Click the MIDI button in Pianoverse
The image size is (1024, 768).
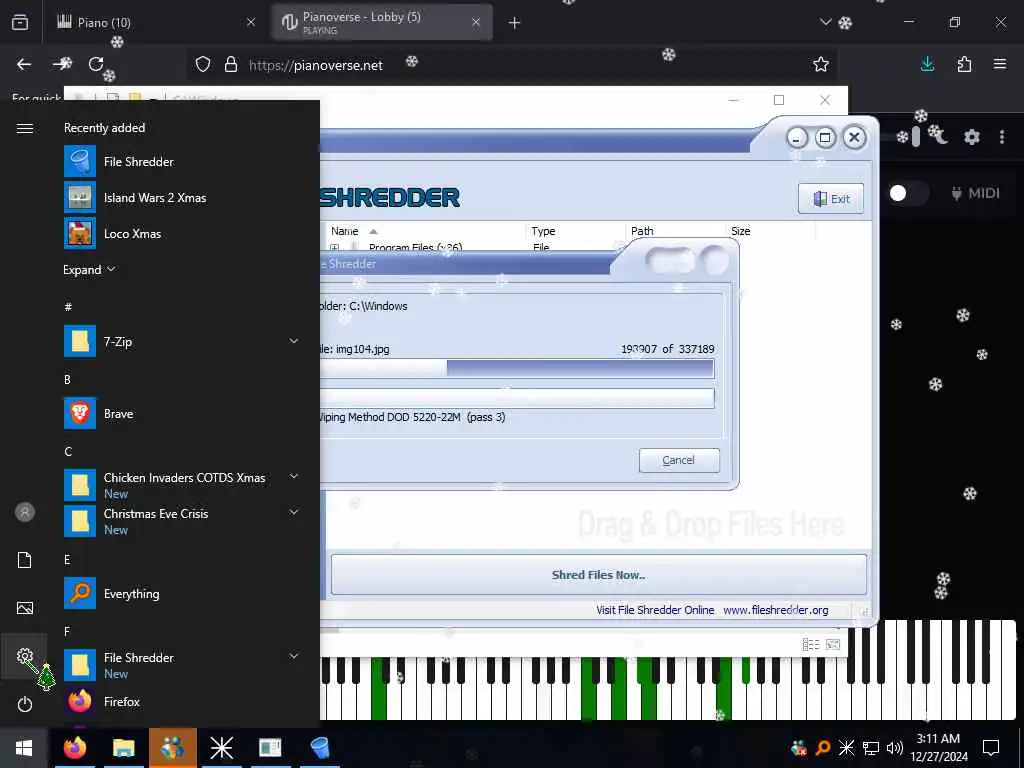click(x=976, y=193)
